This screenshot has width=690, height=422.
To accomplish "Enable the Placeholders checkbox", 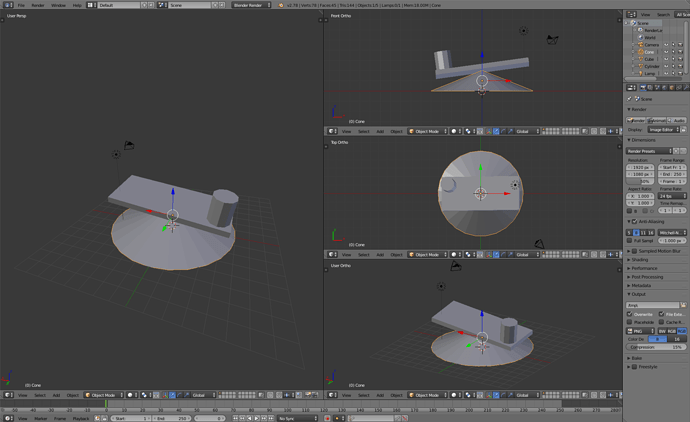I will click(629, 322).
